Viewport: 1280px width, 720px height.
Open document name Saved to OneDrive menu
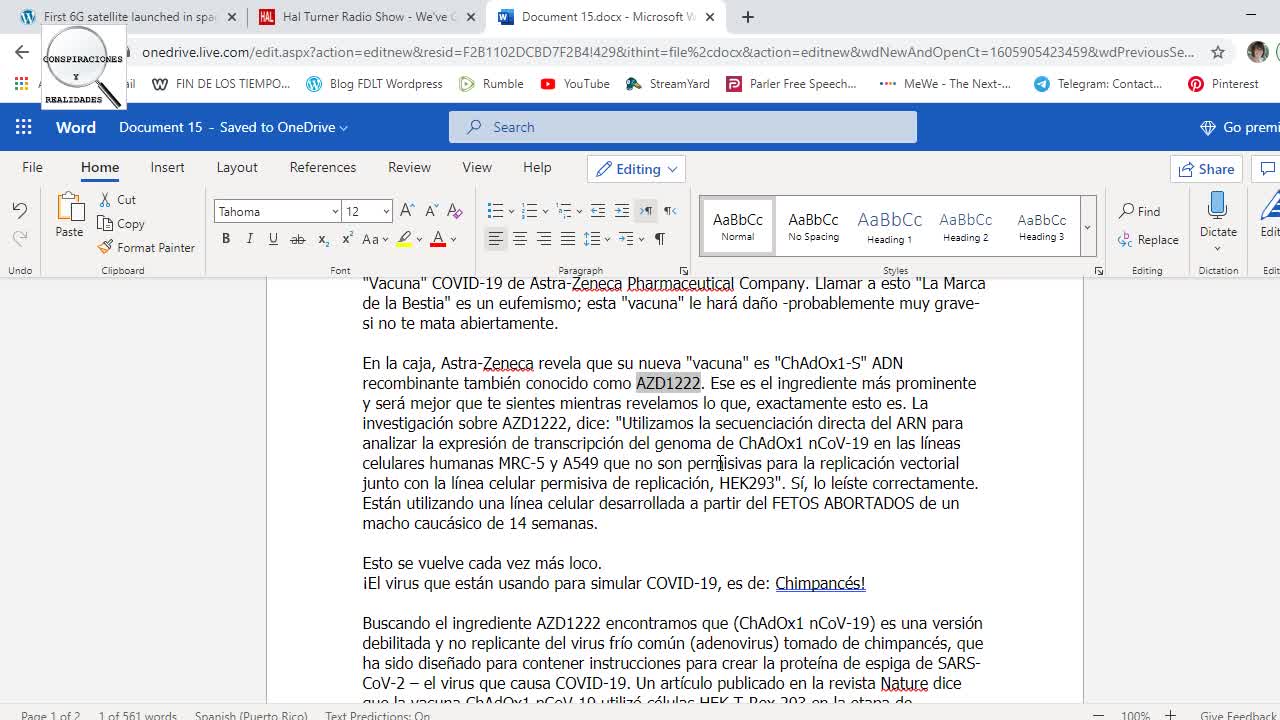point(233,127)
